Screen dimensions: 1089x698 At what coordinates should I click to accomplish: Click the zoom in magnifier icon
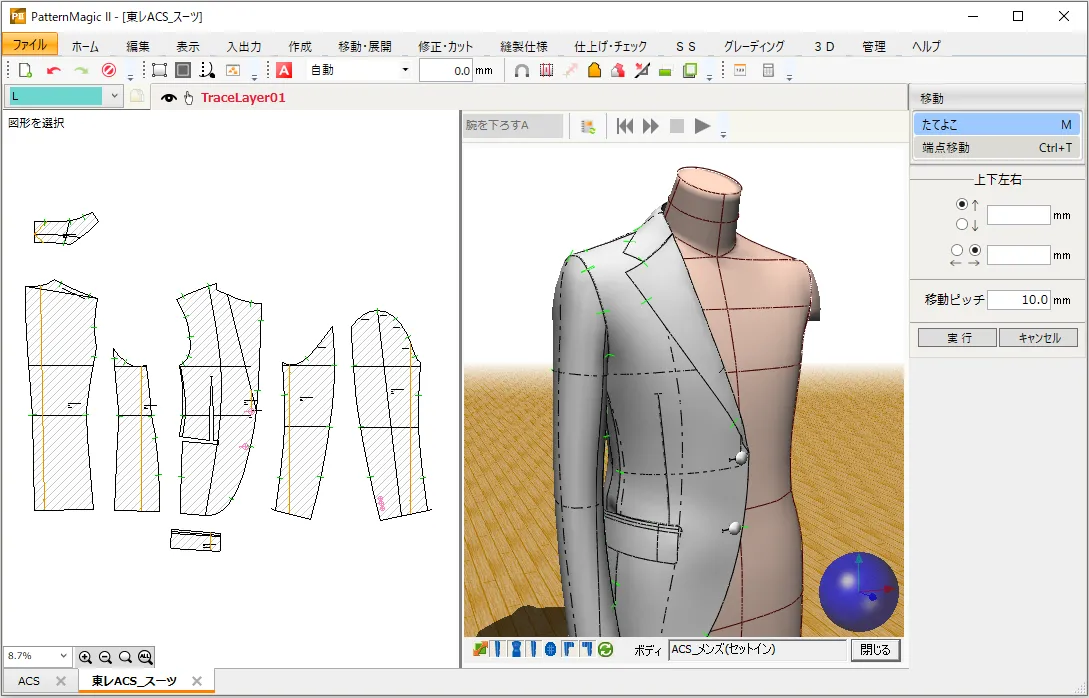[x=85, y=657]
